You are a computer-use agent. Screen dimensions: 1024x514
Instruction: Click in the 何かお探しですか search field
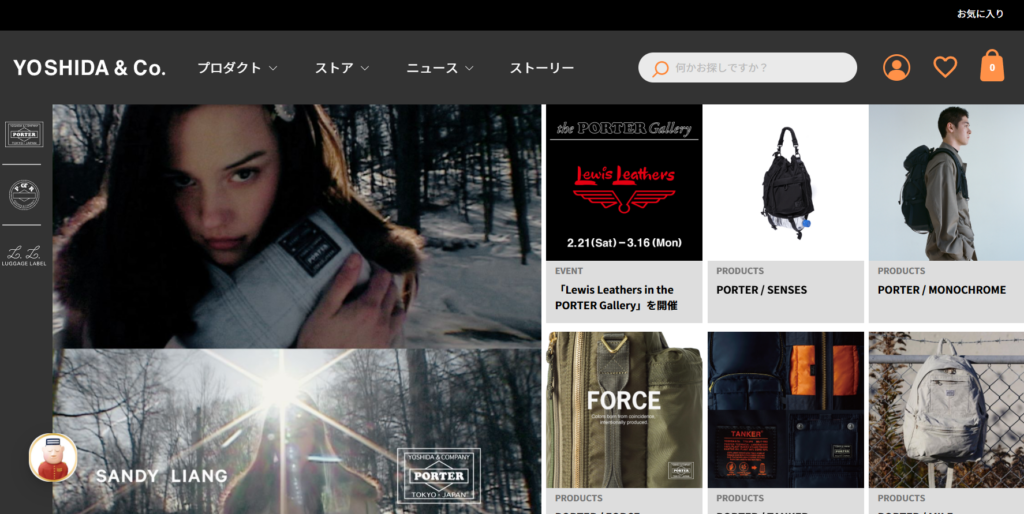coord(760,68)
